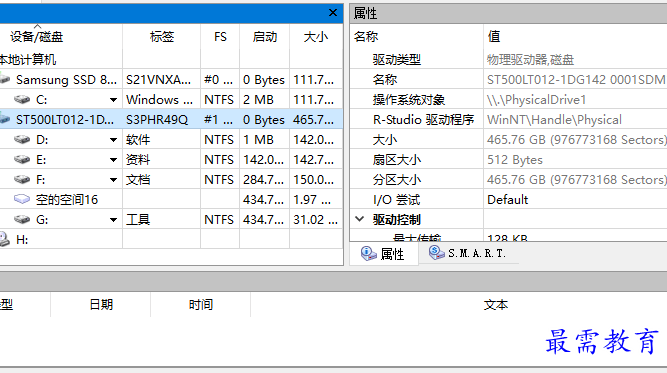Image resolution: width=667 pixels, height=373 pixels.
Task: Click the 31.02 size cell of G:
Action: coord(315,219)
